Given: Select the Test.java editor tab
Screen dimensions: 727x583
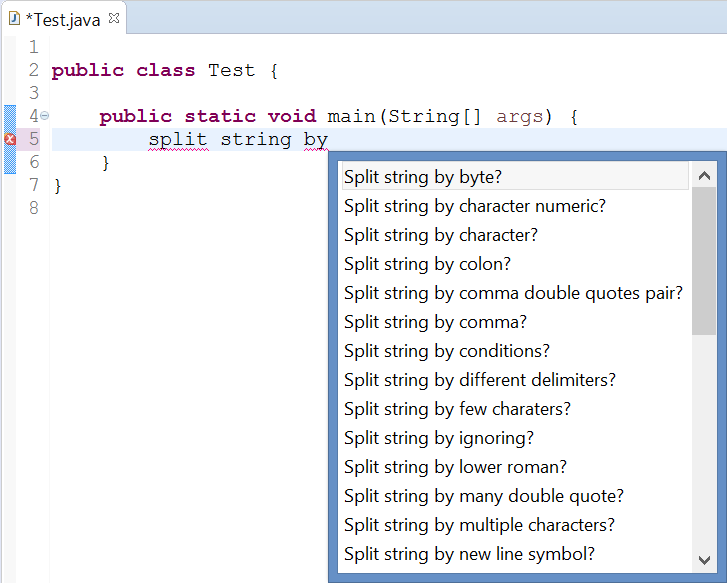Looking at the screenshot, I should pos(62,19).
